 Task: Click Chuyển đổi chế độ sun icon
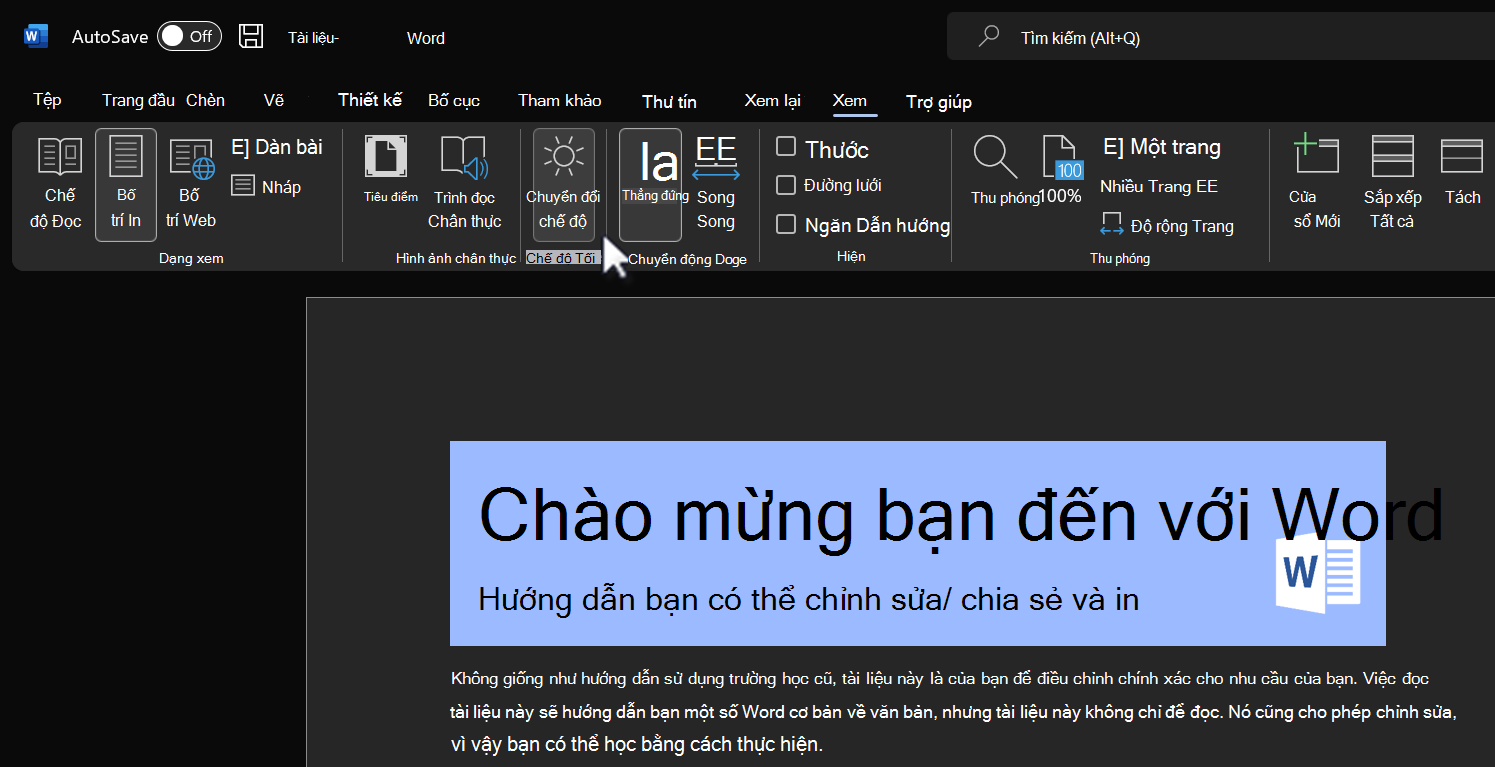(564, 185)
